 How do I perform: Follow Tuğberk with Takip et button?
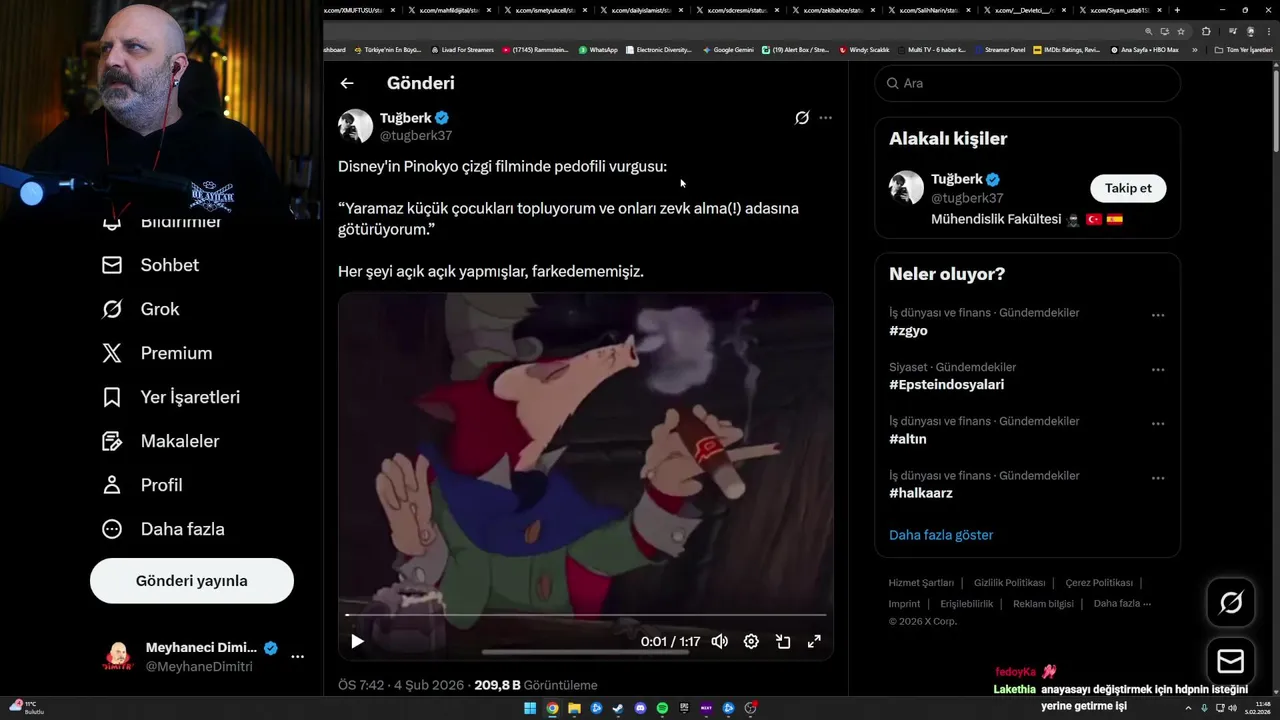[x=1128, y=188]
